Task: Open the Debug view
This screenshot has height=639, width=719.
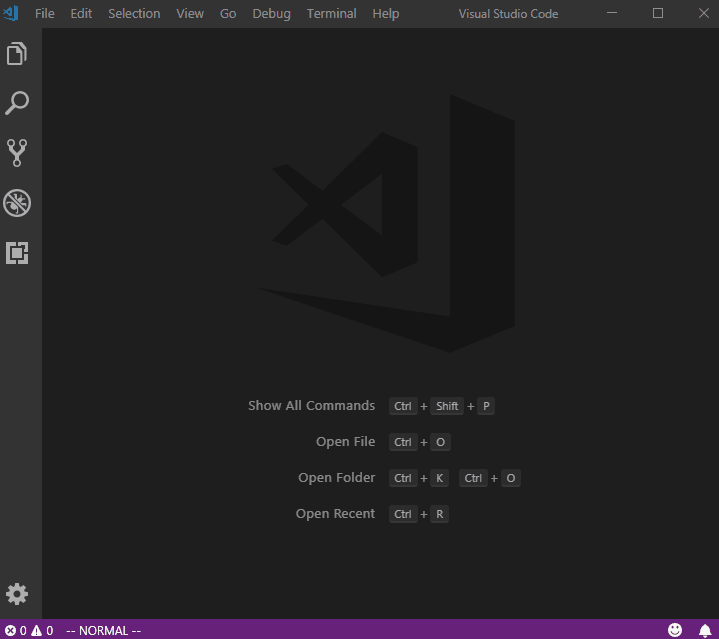Action: coord(17,203)
